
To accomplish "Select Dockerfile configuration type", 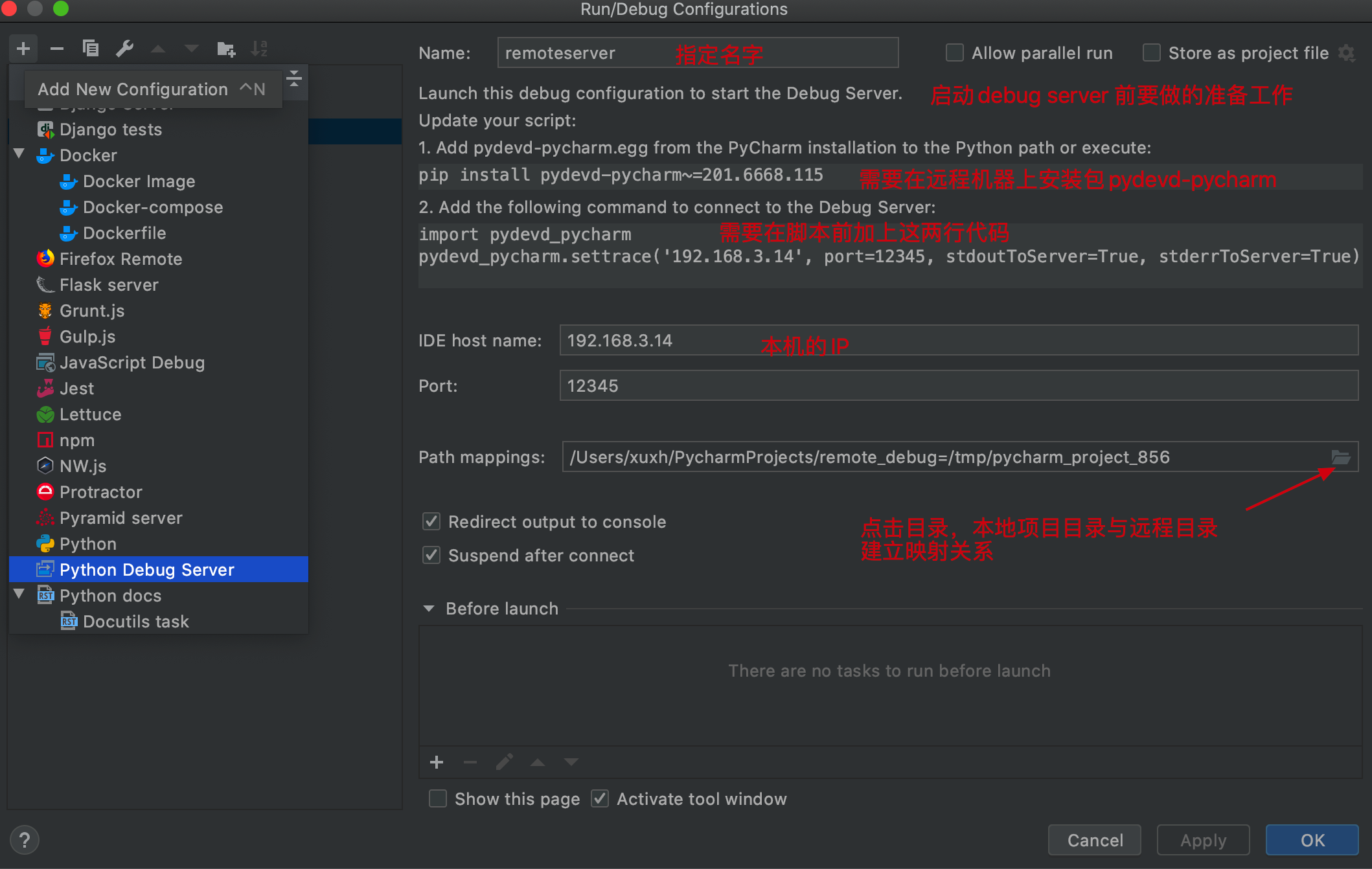I will tap(159, 233).
